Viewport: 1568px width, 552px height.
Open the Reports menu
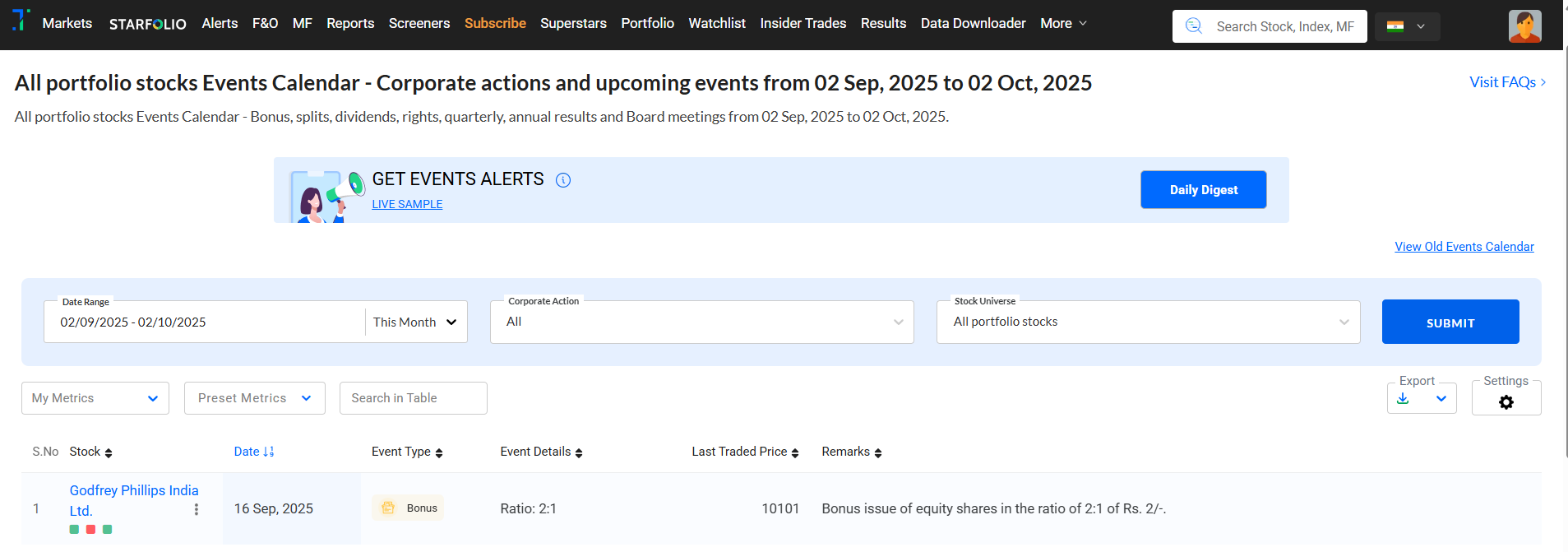click(350, 24)
